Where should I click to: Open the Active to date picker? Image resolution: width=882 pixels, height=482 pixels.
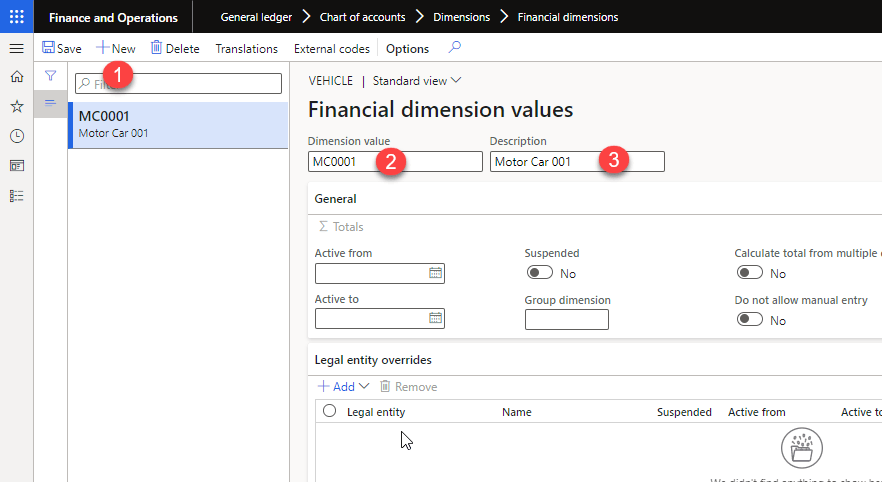pos(435,319)
